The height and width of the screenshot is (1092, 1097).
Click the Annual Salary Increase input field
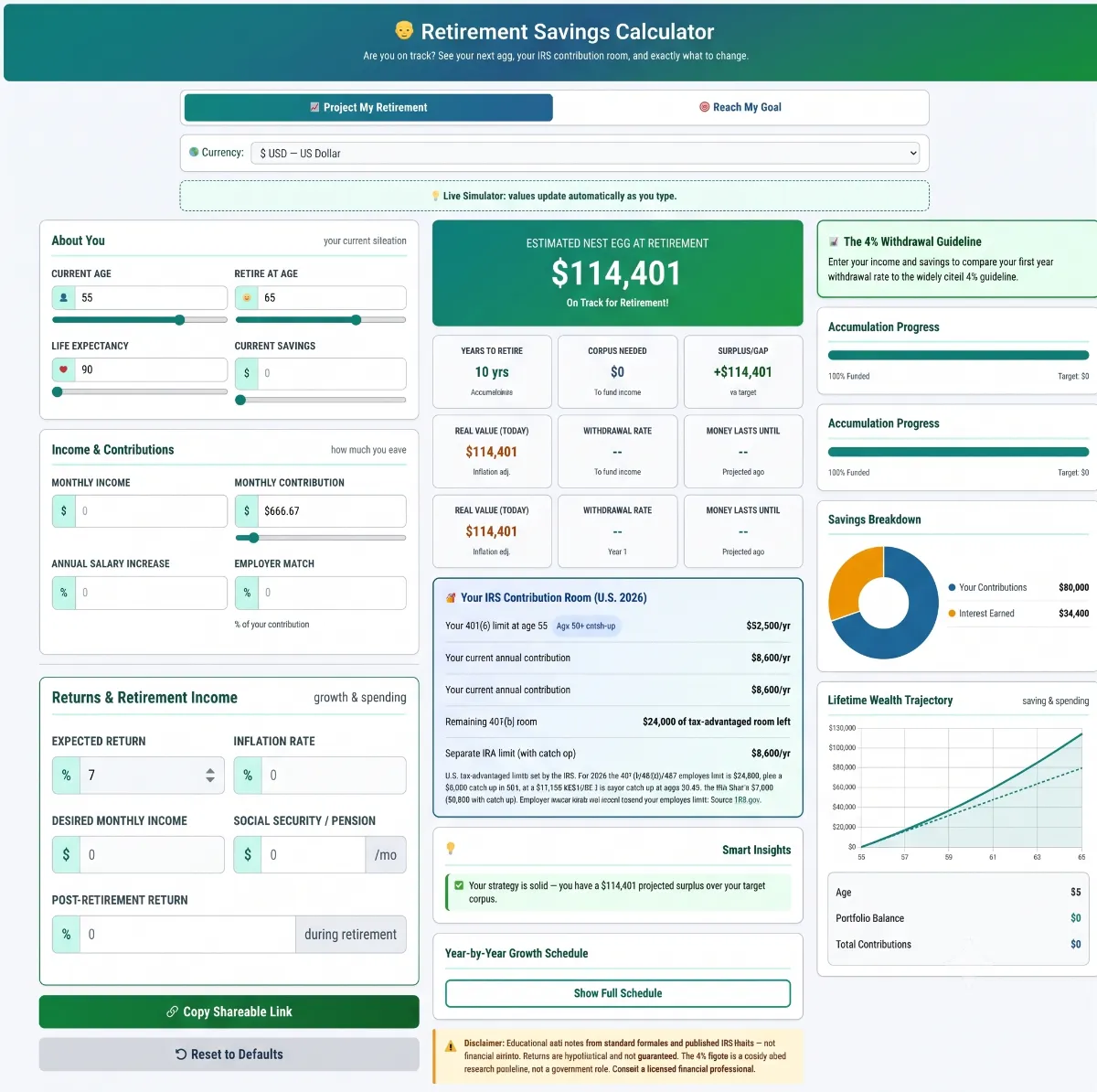(x=150, y=593)
